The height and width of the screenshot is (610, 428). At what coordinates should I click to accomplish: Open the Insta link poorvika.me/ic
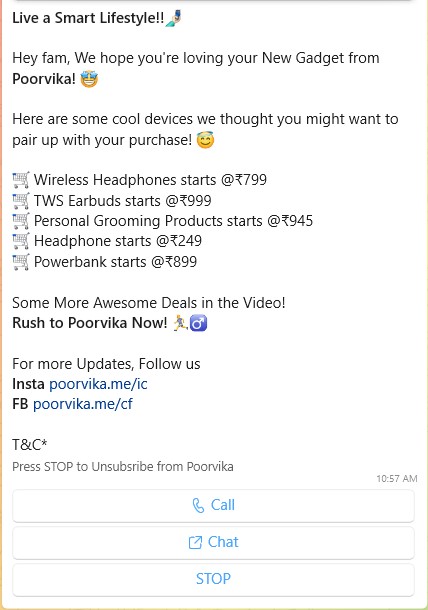pos(98,384)
